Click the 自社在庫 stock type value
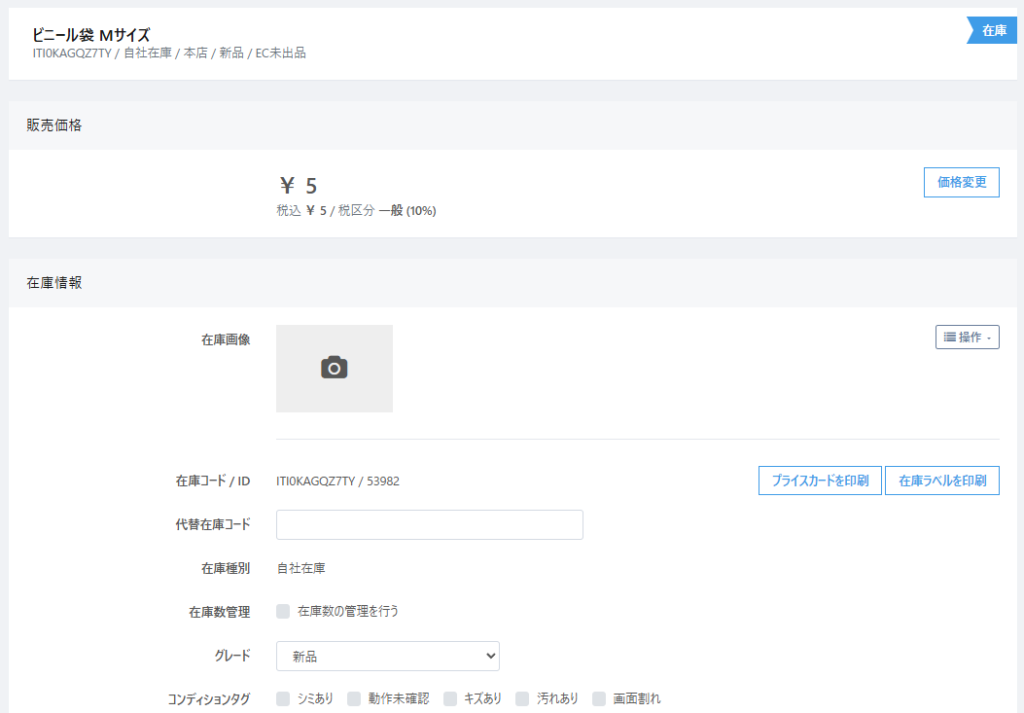This screenshot has height=713, width=1024. click(300, 568)
